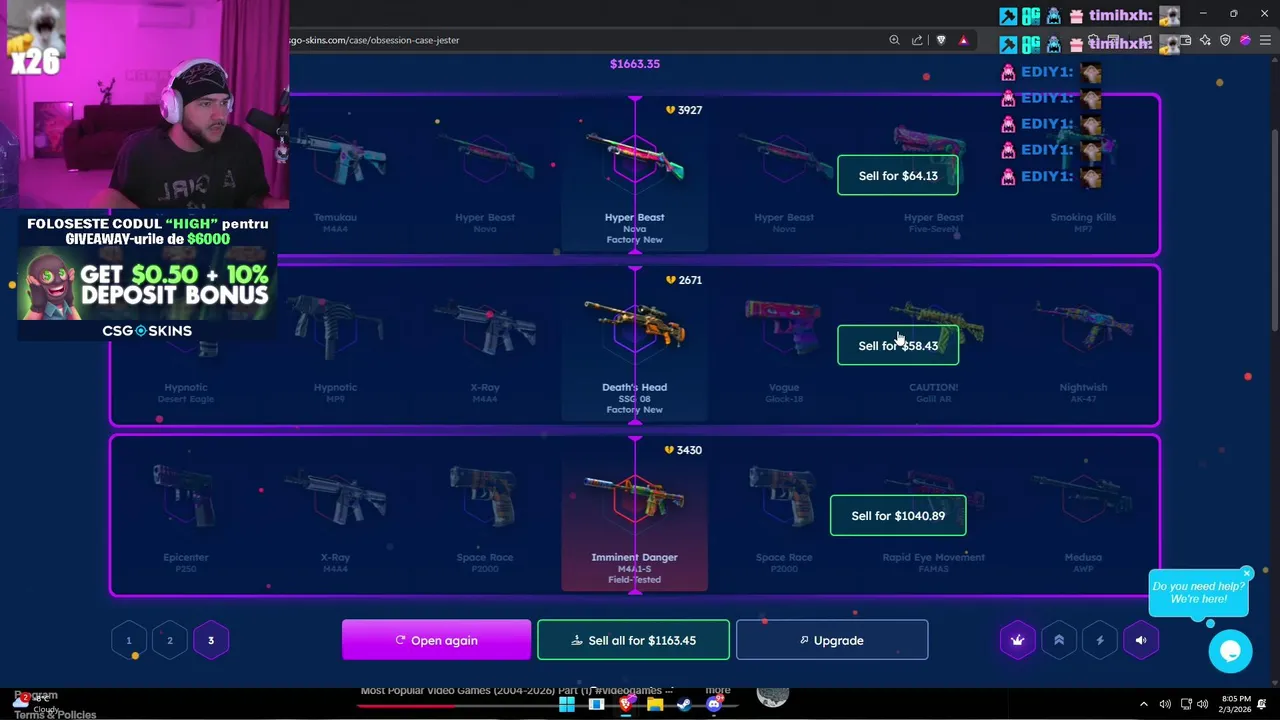Image resolution: width=1280 pixels, height=720 pixels.
Task: Open the Brave VPN shield icon
Action: [x=1225, y=40]
